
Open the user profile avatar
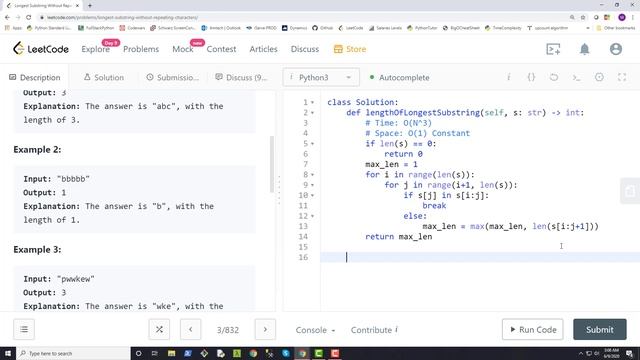tap(616, 49)
